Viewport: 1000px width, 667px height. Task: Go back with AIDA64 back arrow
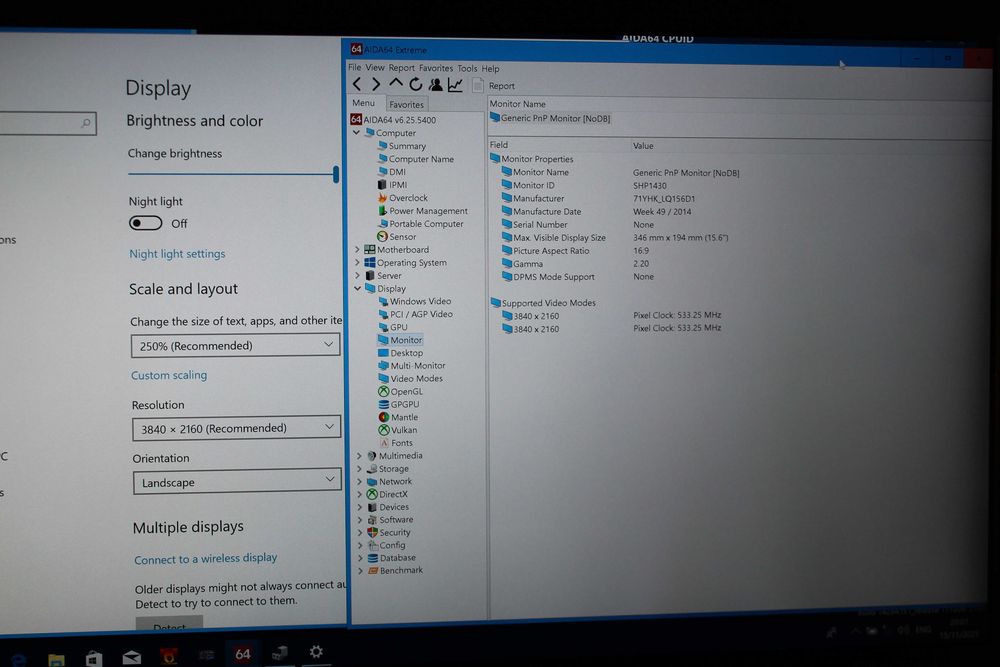pyautogui.click(x=357, y=84)
